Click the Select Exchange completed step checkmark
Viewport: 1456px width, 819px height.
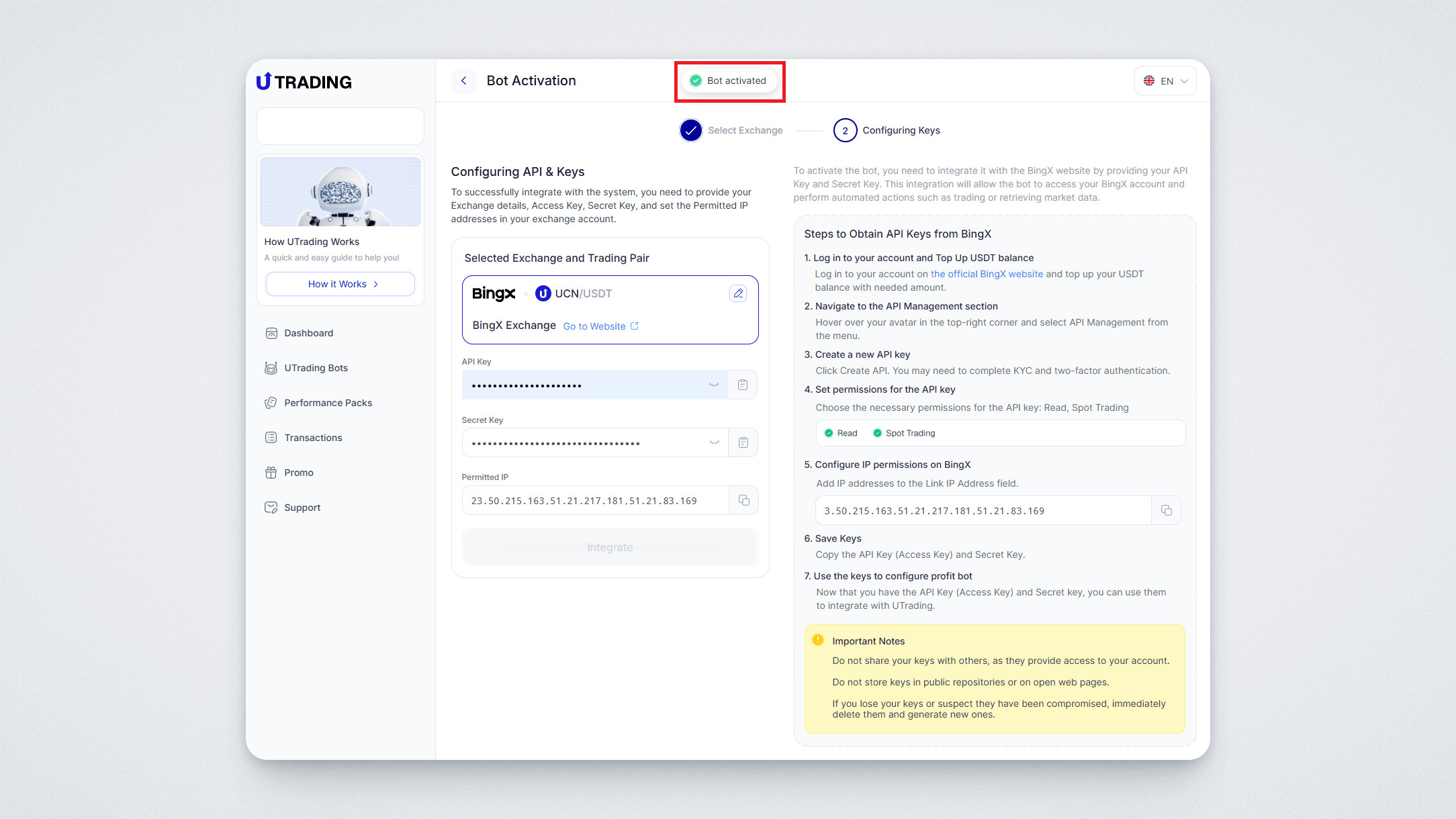(690, 130)
